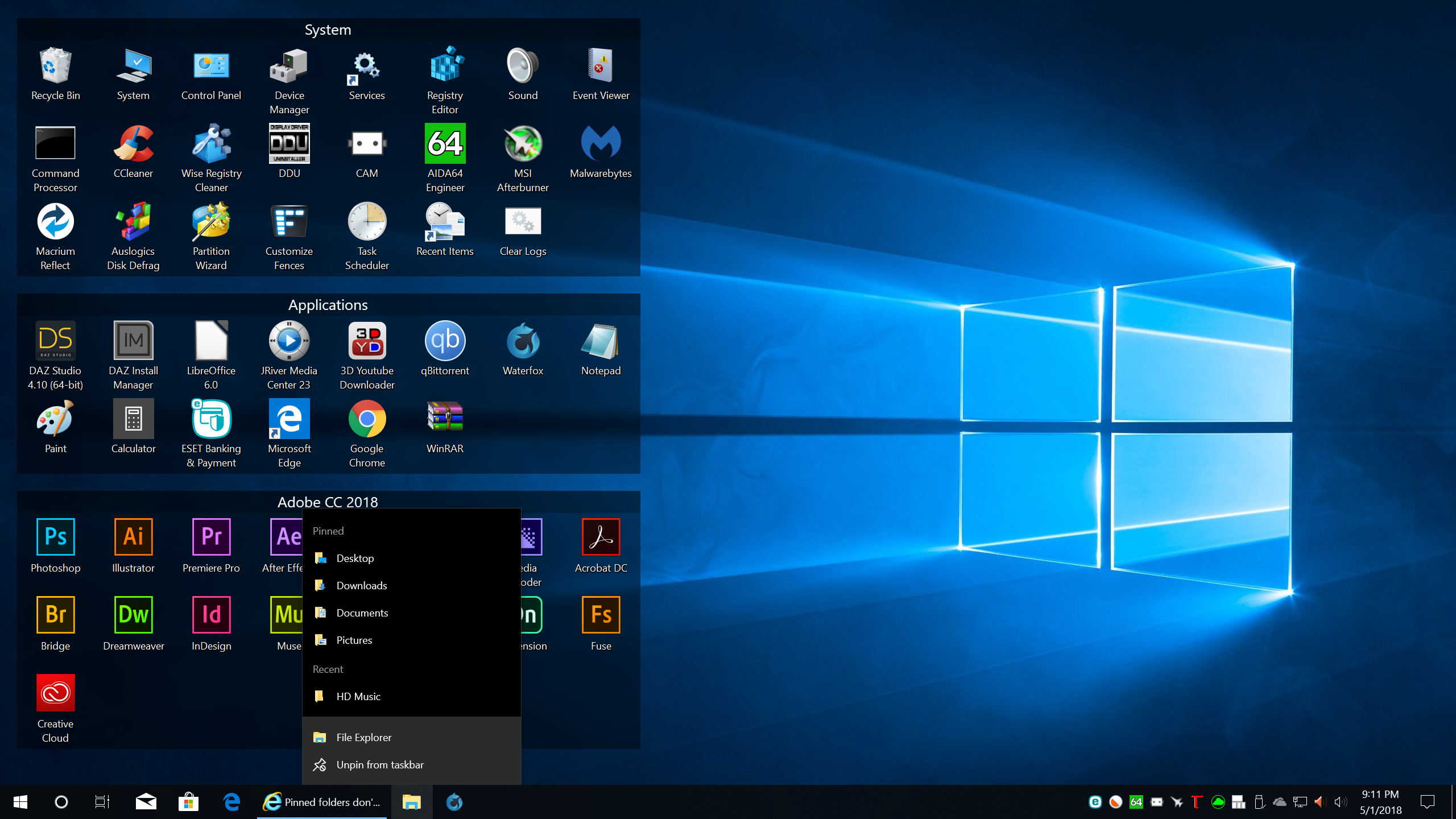Choose File Explorer in jump list
Image resolution: width=1456 pixels, height=819 pixels.
[x=412, y=737]
